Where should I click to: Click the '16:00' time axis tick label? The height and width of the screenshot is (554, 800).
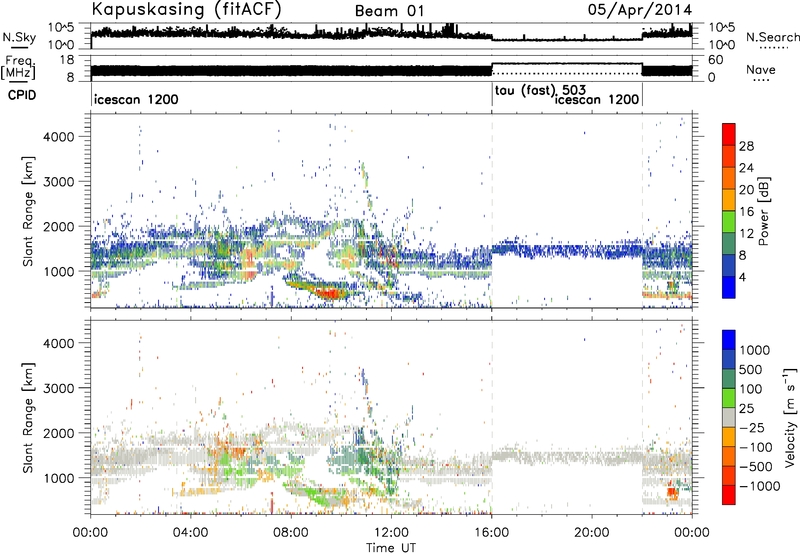[491, 533]
